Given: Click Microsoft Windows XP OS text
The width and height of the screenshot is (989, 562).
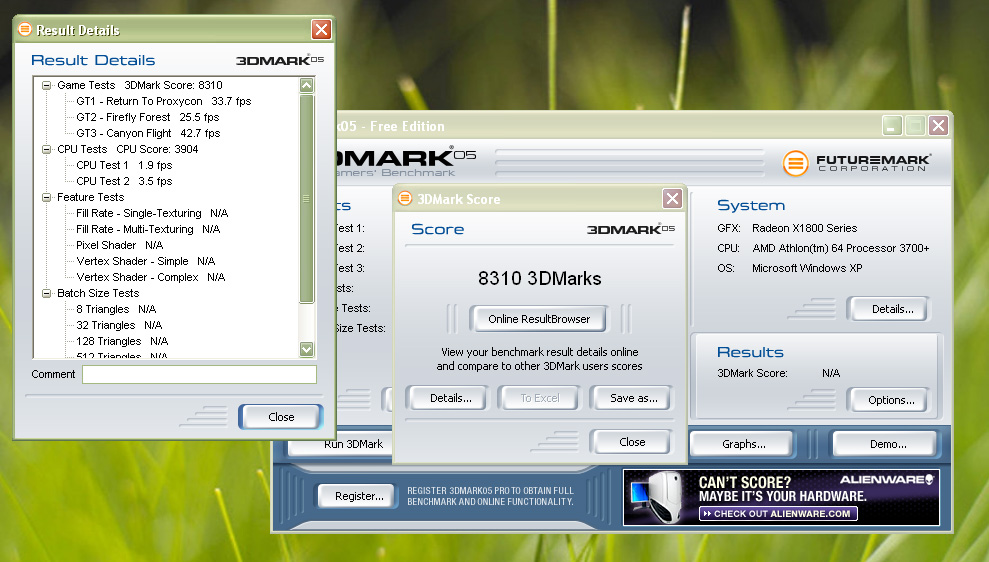Looking at the screenshot, I should tap(807, 268).
